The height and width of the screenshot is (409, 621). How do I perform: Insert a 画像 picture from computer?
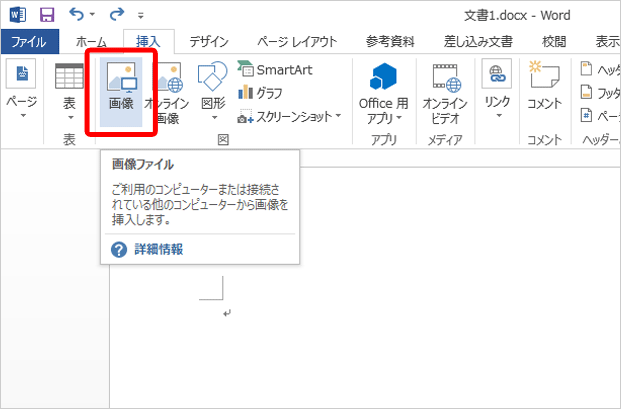pyautogui.click(x=121, y=91)
